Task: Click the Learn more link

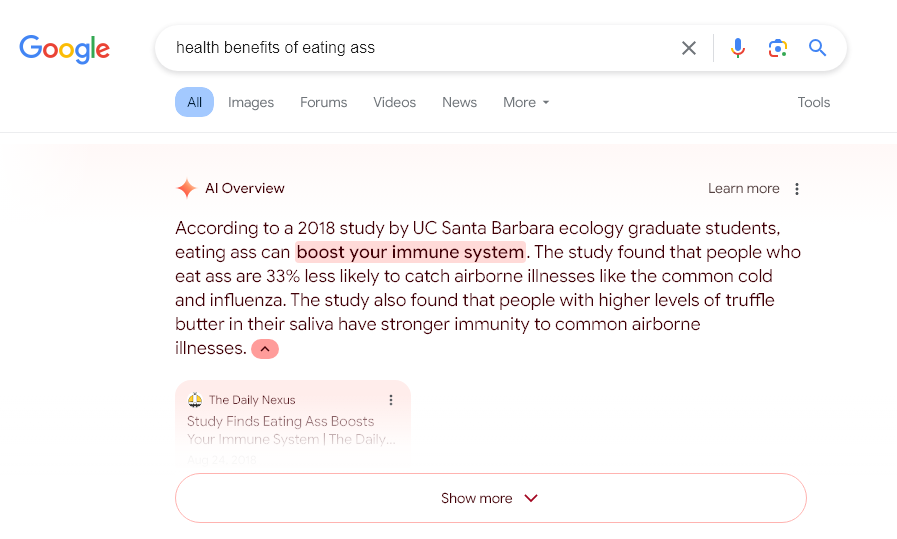Action: [x=744, y=189]
